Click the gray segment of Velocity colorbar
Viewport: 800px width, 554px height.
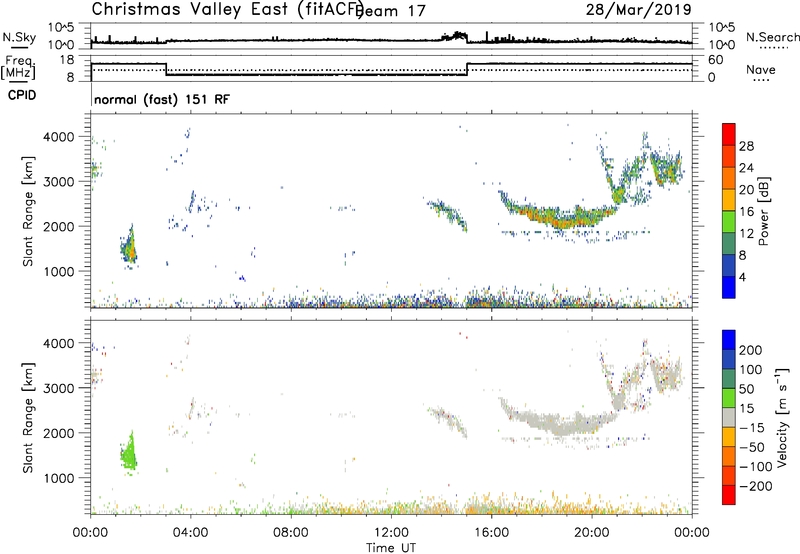(x=729, y=417)
